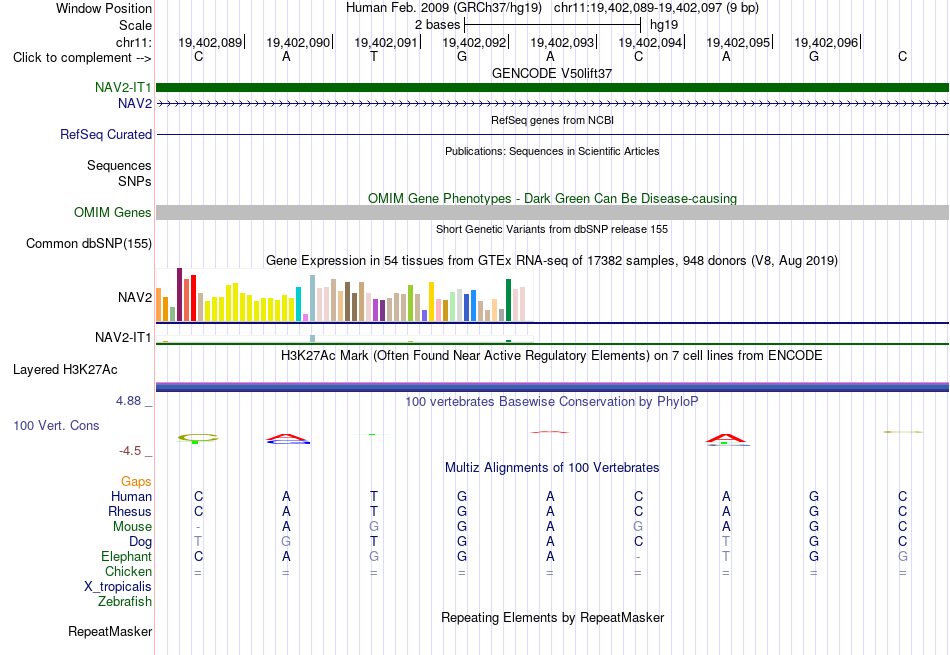Click the 2 bases scale bar
Image resolution: width=950 pixels, height=655 pixels.
point(552,25)
